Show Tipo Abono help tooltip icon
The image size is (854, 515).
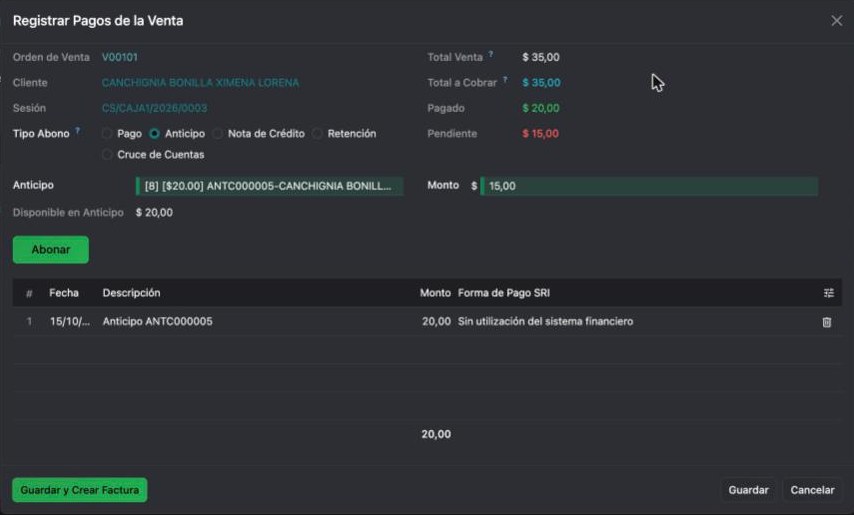tap(77, 131)
